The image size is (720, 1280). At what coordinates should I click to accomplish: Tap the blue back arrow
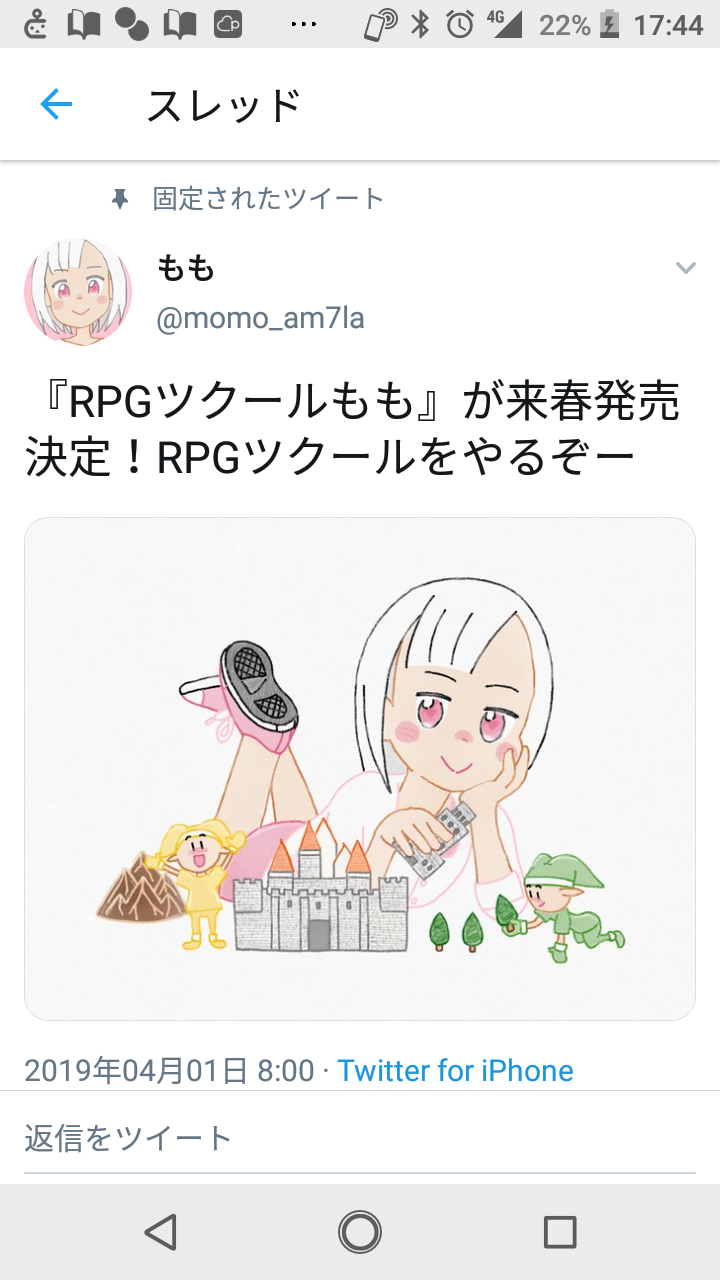[56, 104]
